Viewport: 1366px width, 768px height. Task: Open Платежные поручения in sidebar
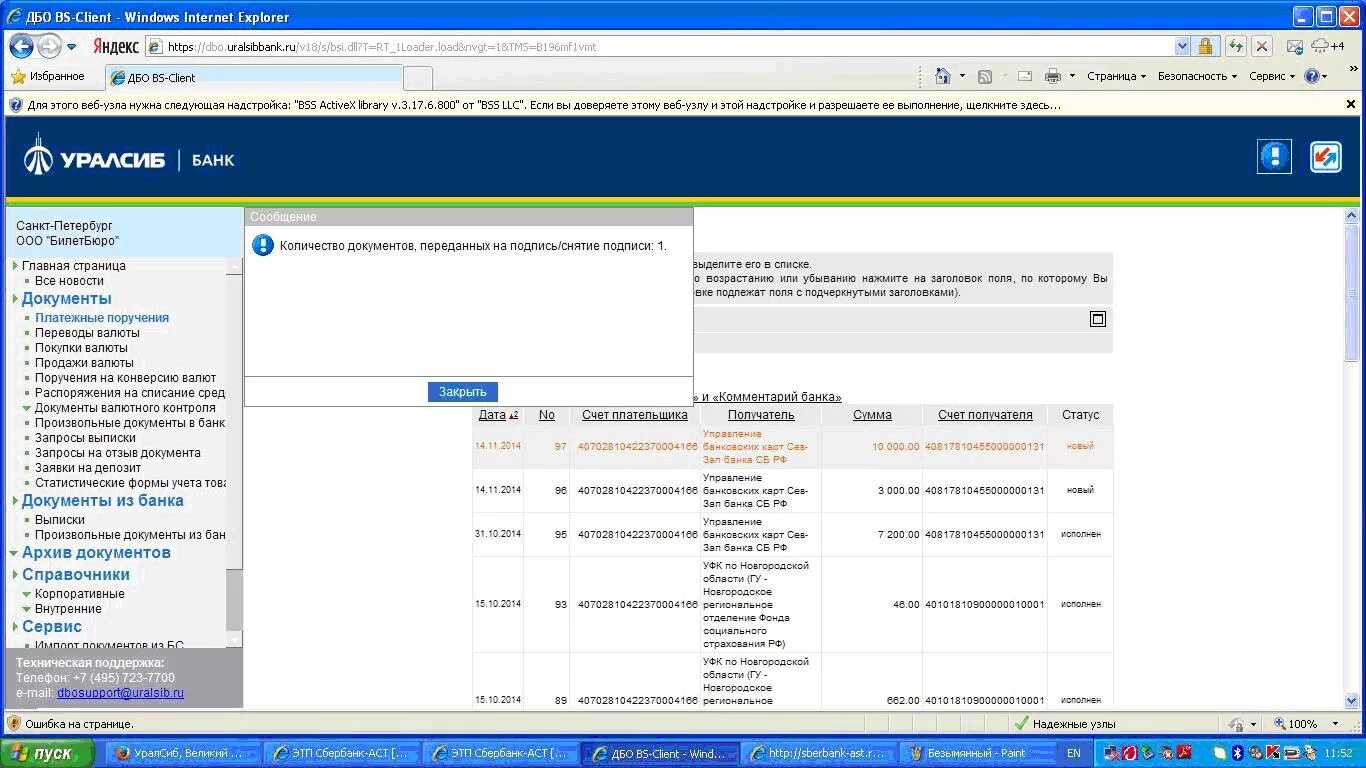tap(102, 318)
